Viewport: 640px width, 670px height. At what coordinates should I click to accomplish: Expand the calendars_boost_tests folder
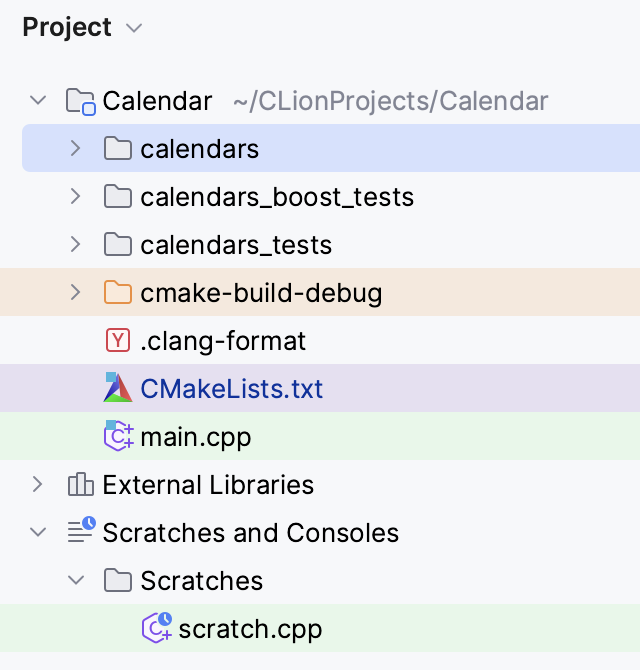(76, 196)
